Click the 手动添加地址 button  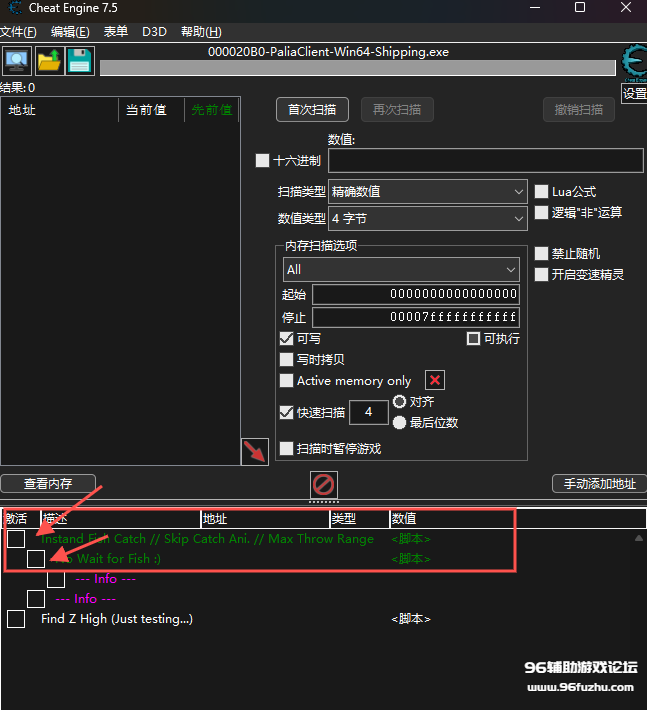pos(599,484)
